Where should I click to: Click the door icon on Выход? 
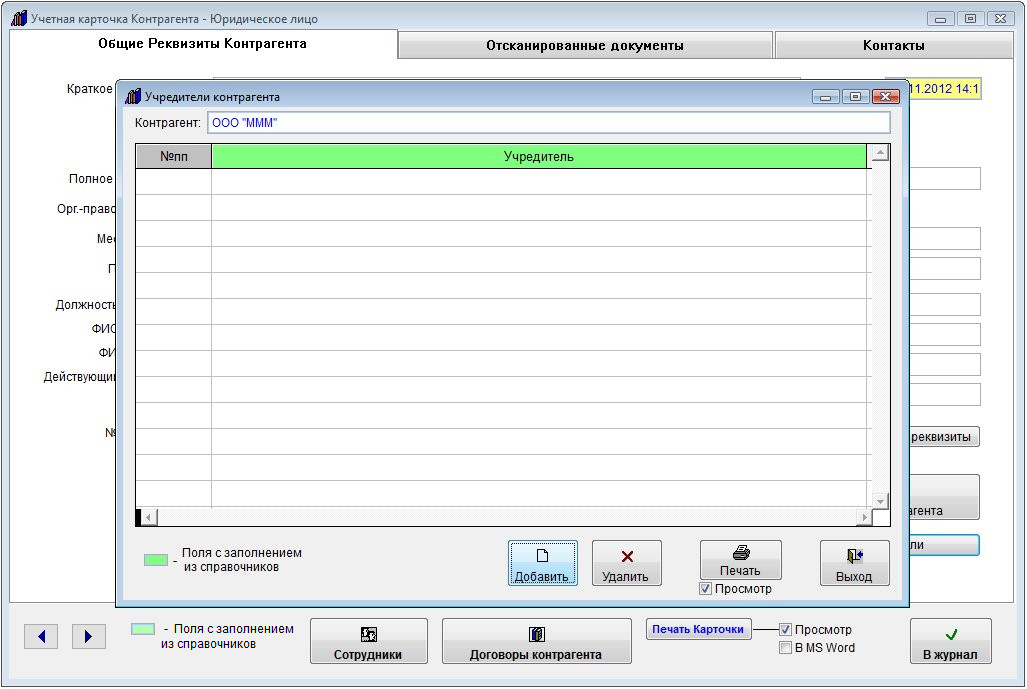coord(854,556)
